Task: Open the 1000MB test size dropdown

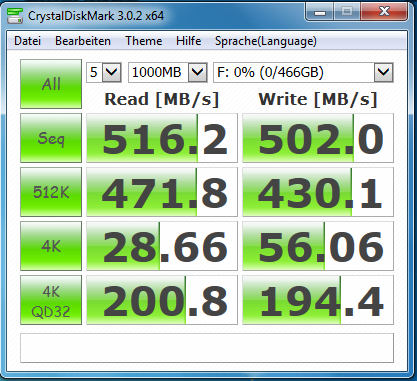Action: point(168,72)
